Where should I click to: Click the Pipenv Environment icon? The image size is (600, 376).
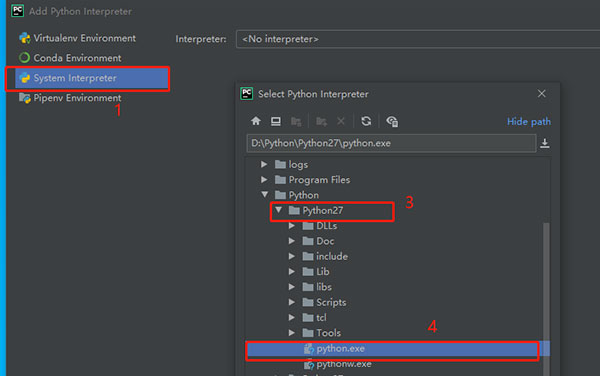coord(25,98)
